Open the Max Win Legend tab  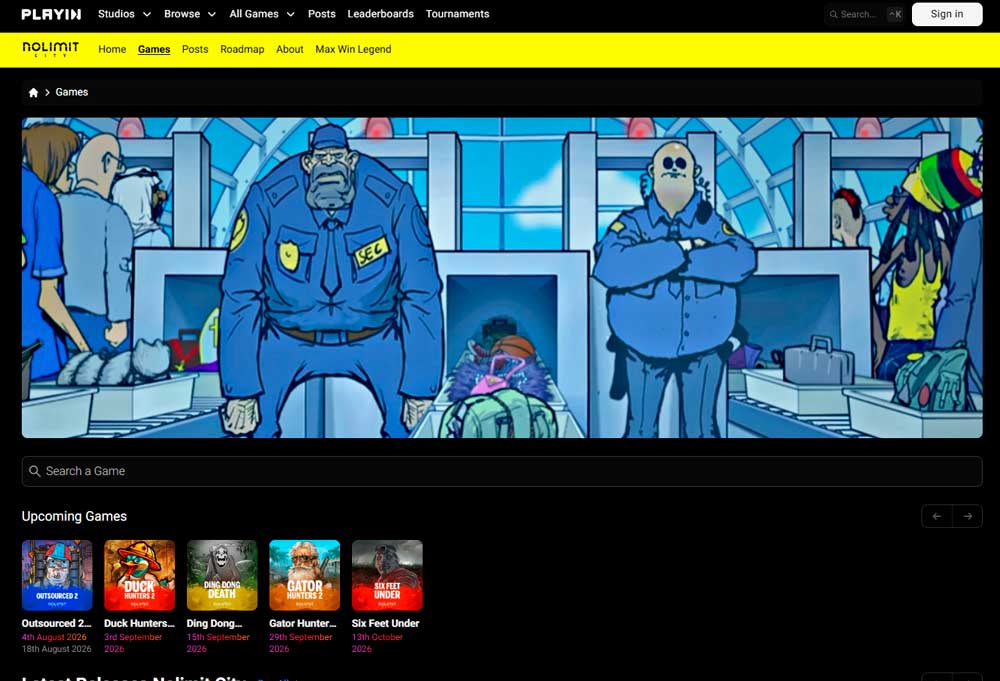[353, 49]
